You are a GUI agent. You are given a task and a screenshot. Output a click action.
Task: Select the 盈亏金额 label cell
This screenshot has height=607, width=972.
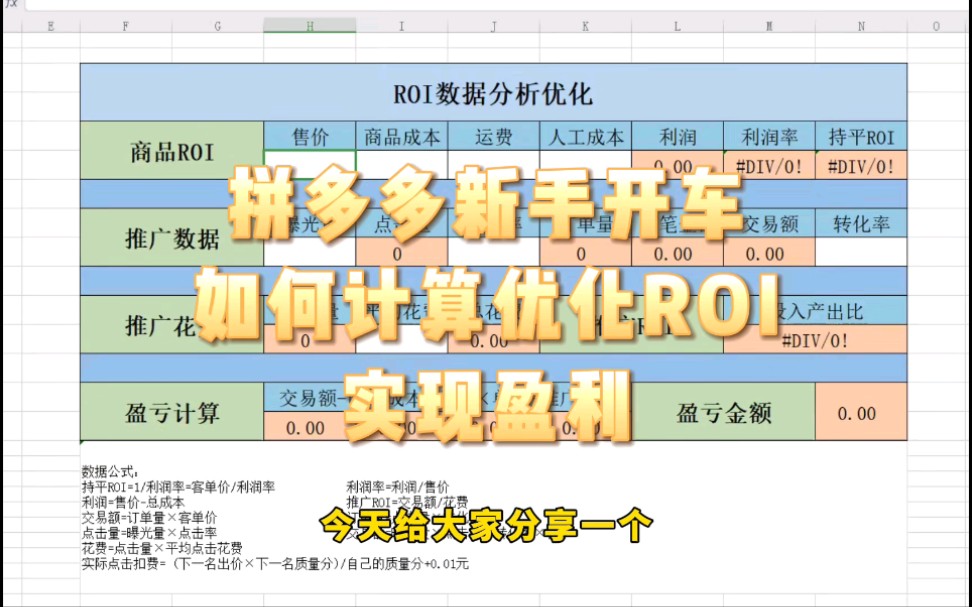[723, 412]
